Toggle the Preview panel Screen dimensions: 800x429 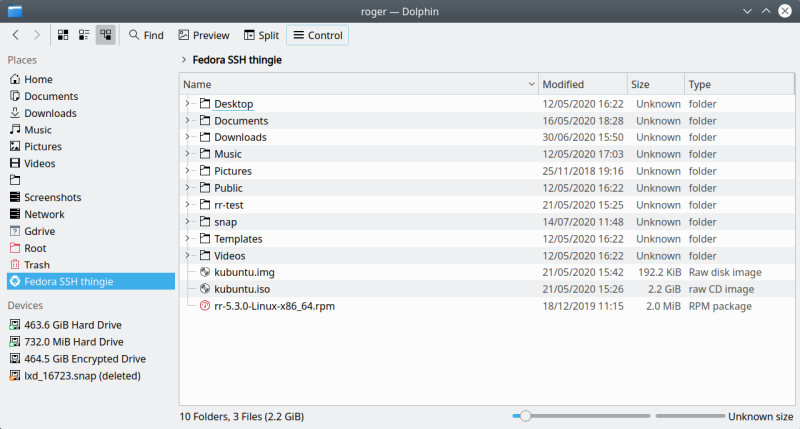click(x=203, y=35)
